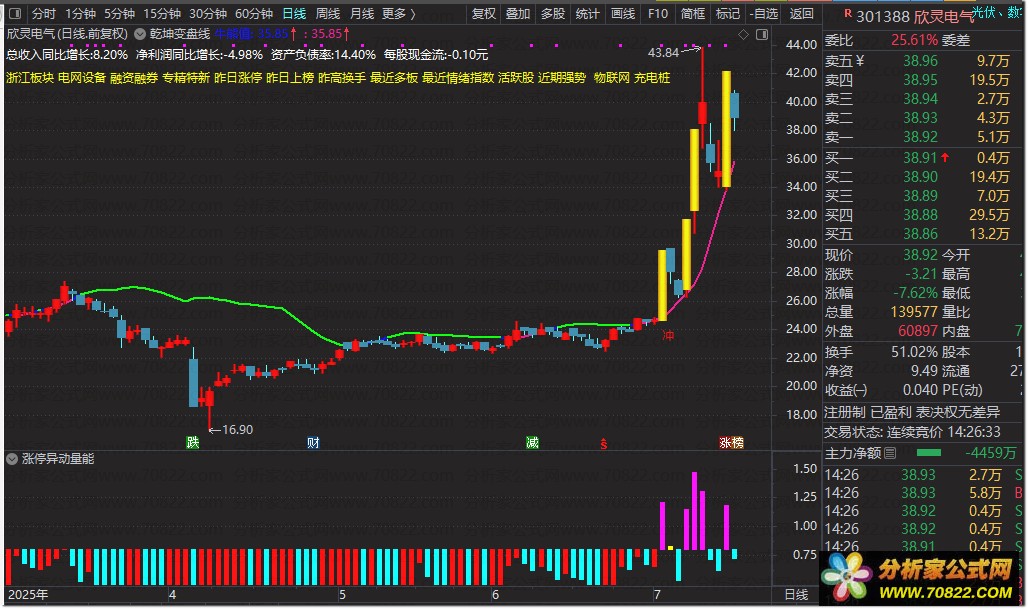Click the 光伏 concept link
The image size is (1029, 609).
983,11
